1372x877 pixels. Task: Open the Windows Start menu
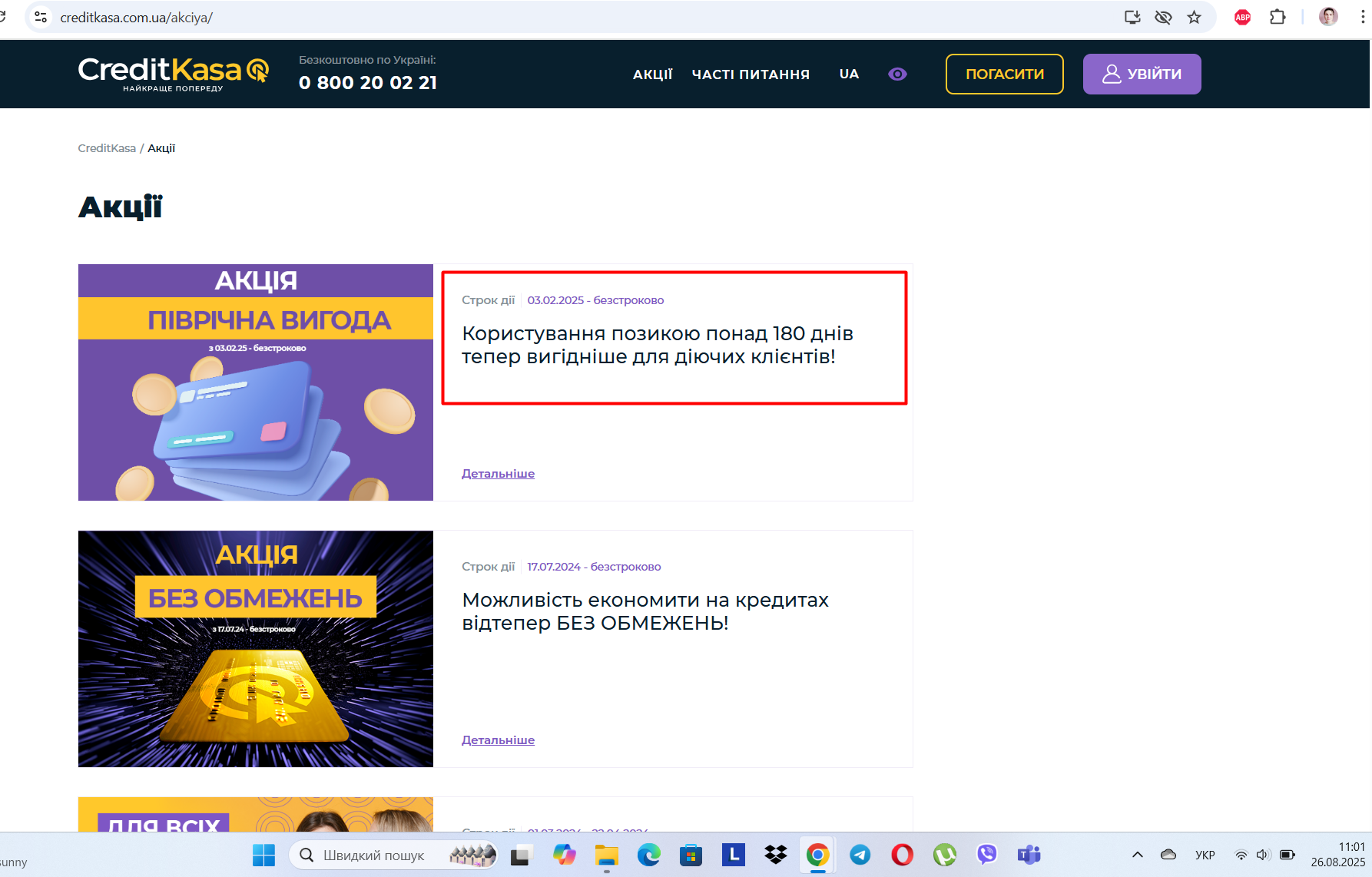263,855
